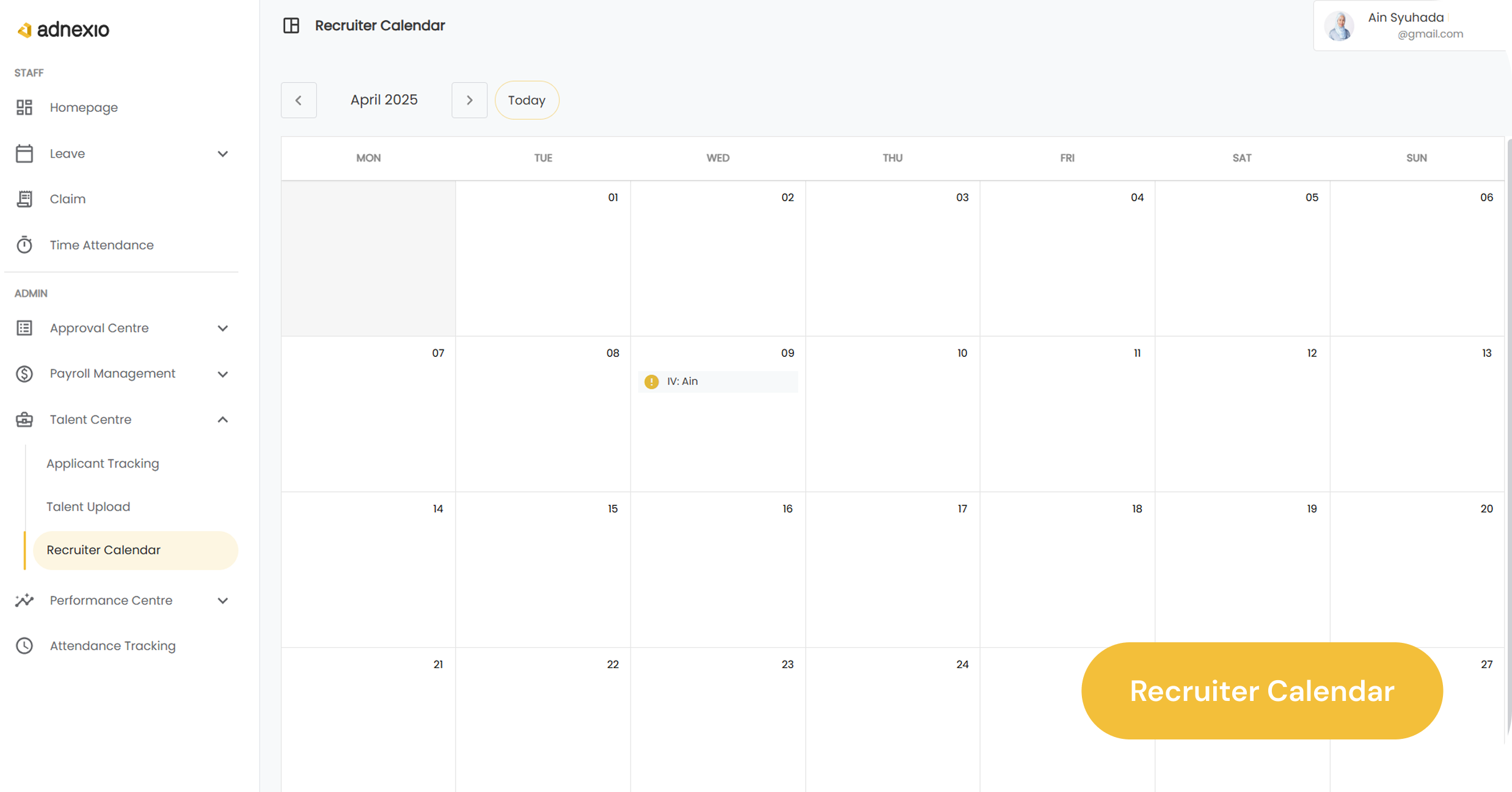This screenshot has height=792, width=1512.
Task: Click the Claim receipt icon
Action: coord(24,199)
